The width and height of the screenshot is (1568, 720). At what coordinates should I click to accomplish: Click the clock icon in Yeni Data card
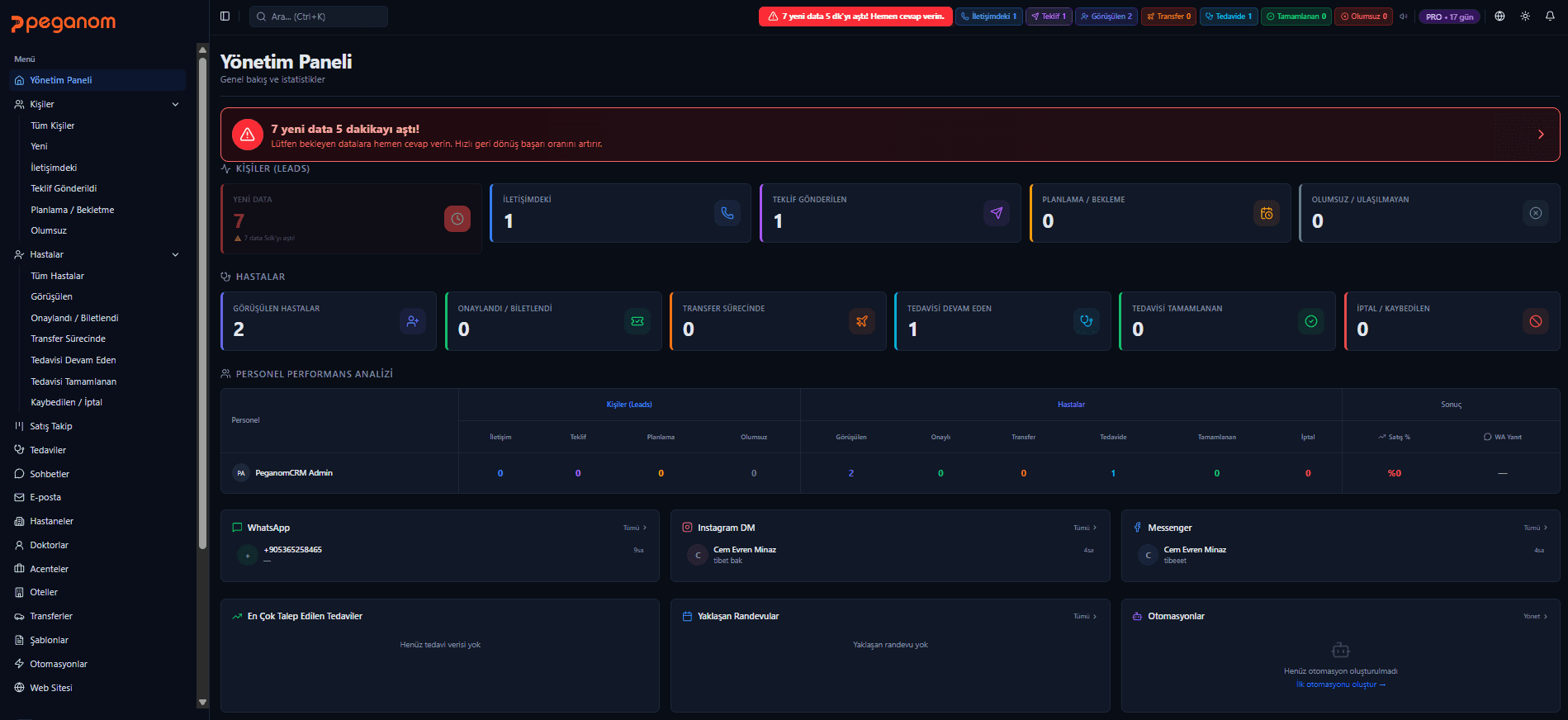click(x=457, y=219)
